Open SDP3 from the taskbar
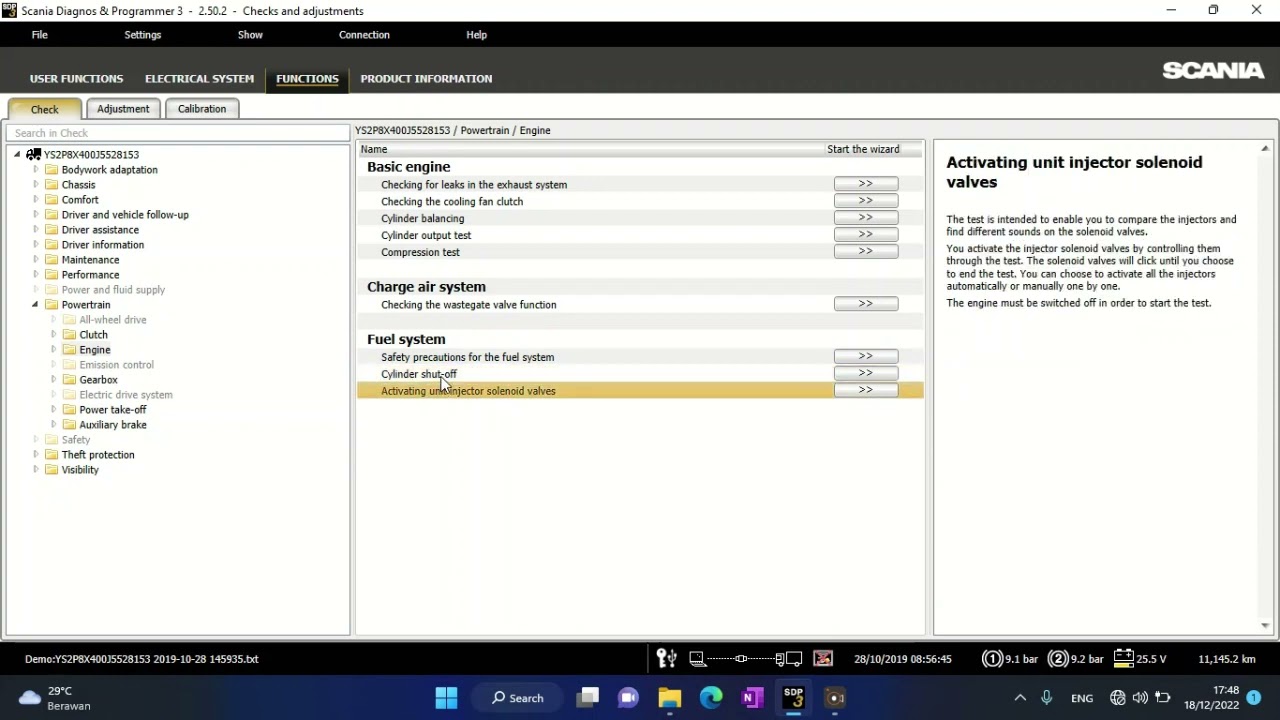 point(793,698)
